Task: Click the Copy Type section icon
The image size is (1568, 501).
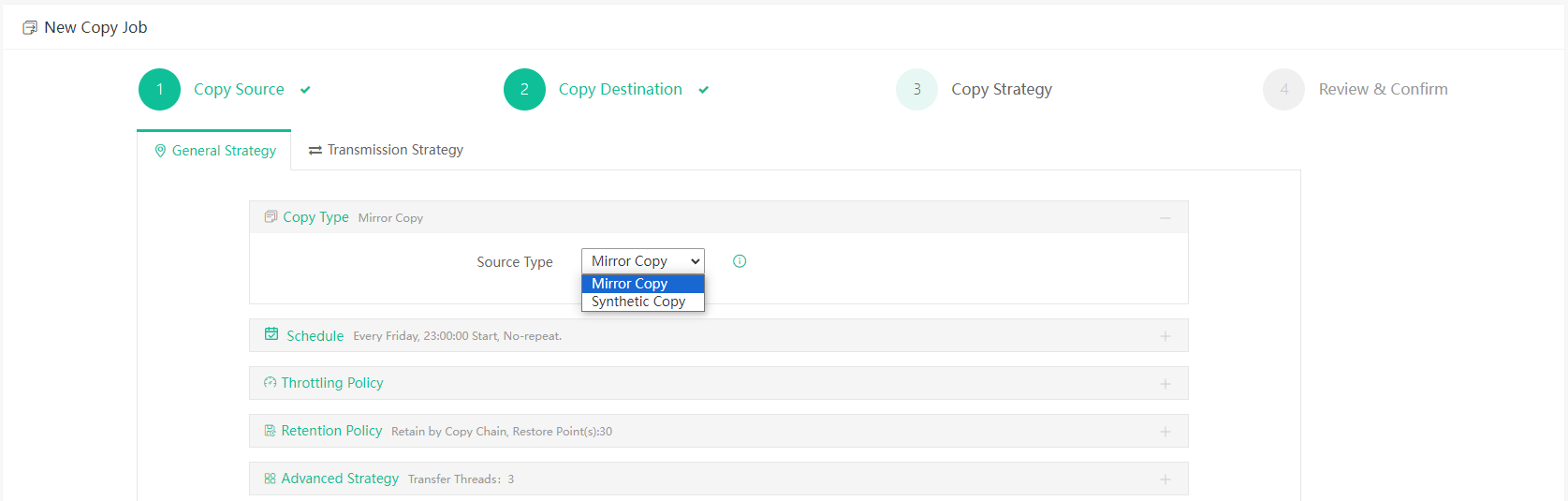Action: (271, 216)
